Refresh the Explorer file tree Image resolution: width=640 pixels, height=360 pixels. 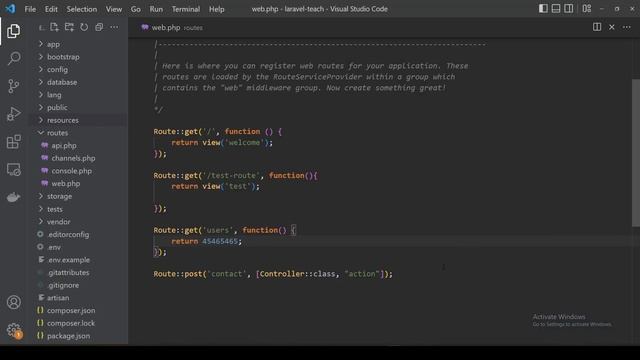pyautogui.click(x=84, y=27)
